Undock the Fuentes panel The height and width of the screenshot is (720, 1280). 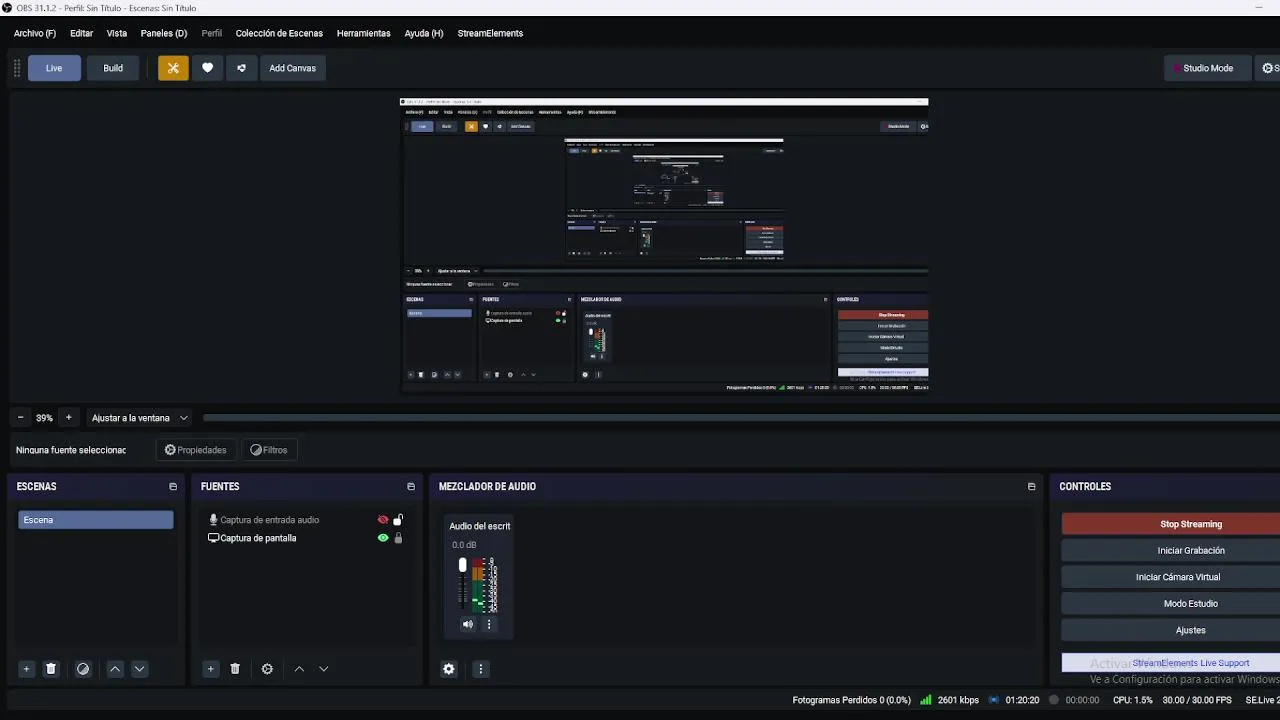point(411,487)
